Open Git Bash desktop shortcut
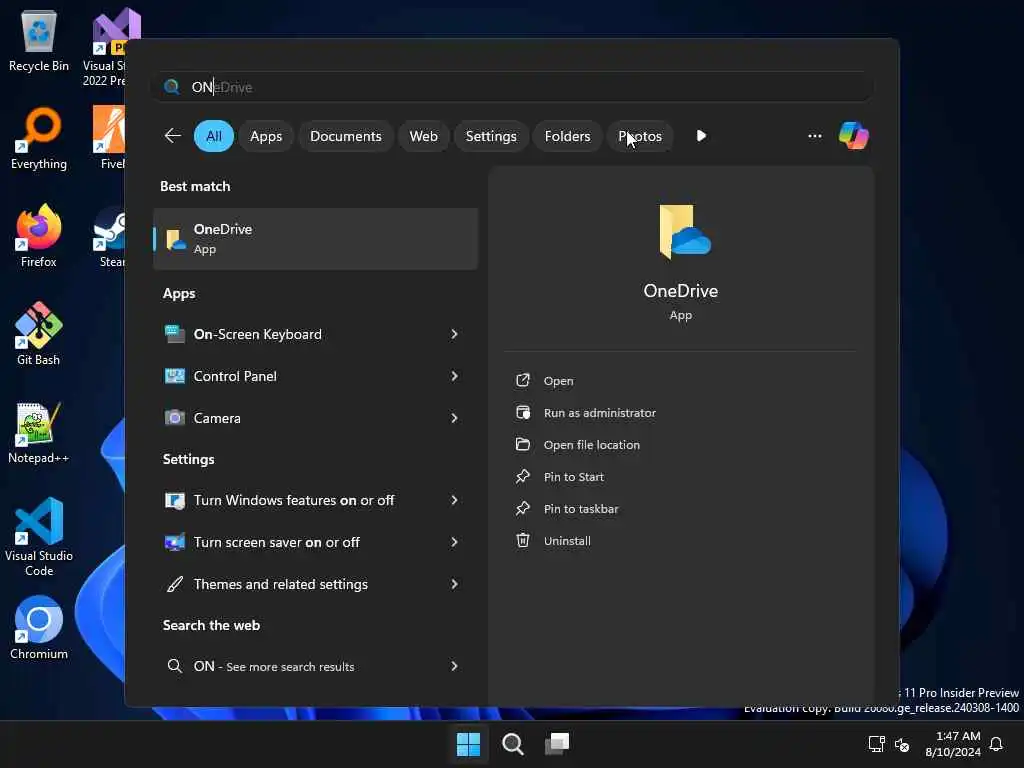 [39, 334]
